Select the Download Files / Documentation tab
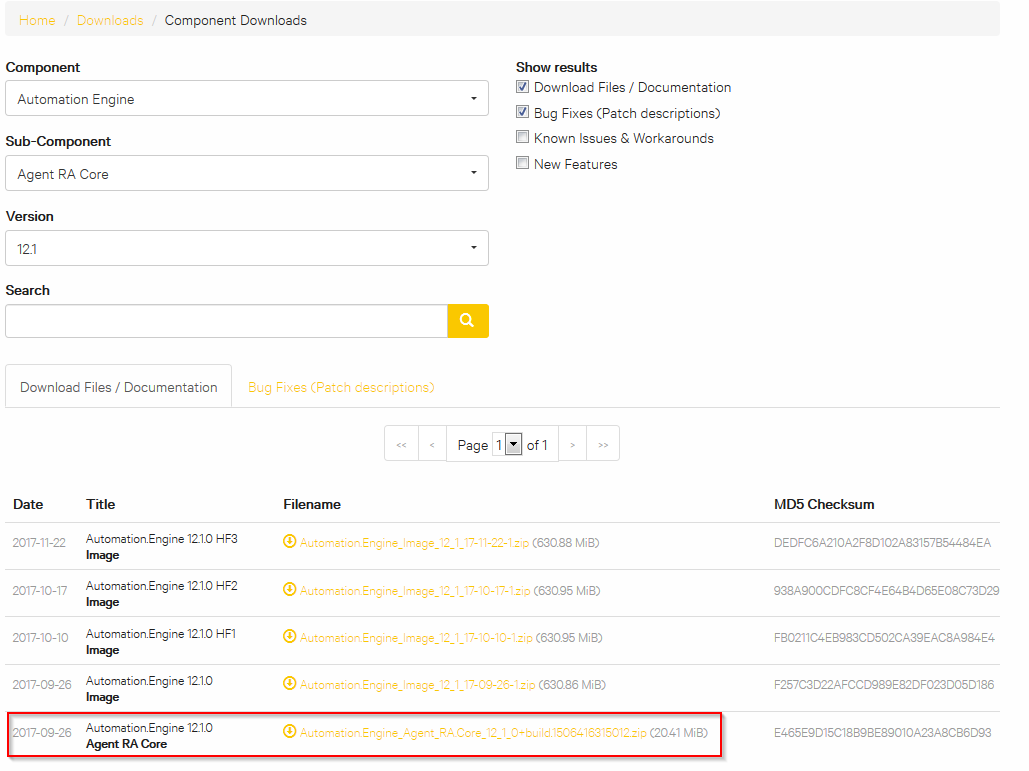This screenshot has width=1029, height=771. pyautogui.click(x=118, y=386)
